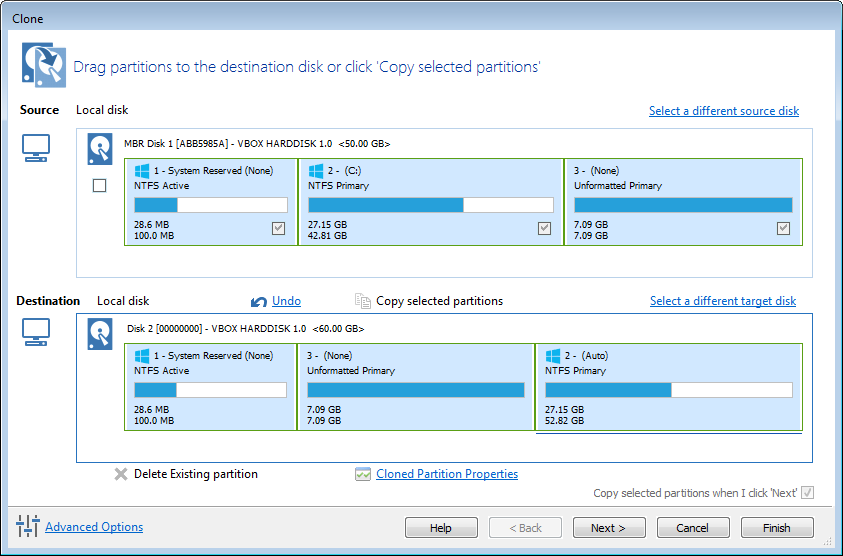The image size is (843, 556).
Task: Click the Disk 2 hard disk icon
Action: point(100,334)
